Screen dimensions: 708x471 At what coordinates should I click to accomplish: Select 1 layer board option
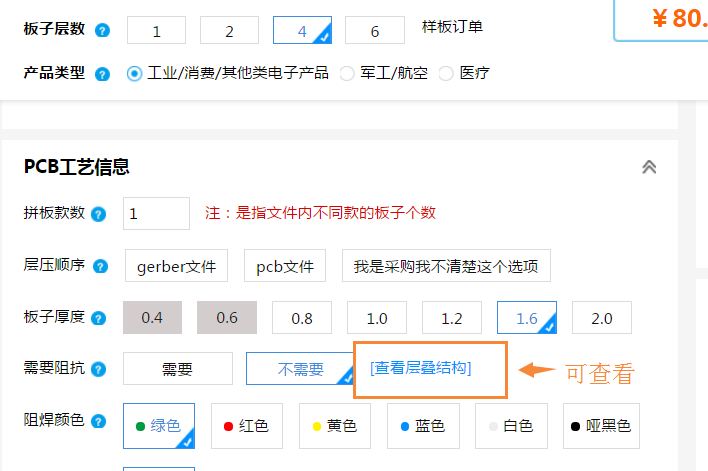(x=156, y=30)
